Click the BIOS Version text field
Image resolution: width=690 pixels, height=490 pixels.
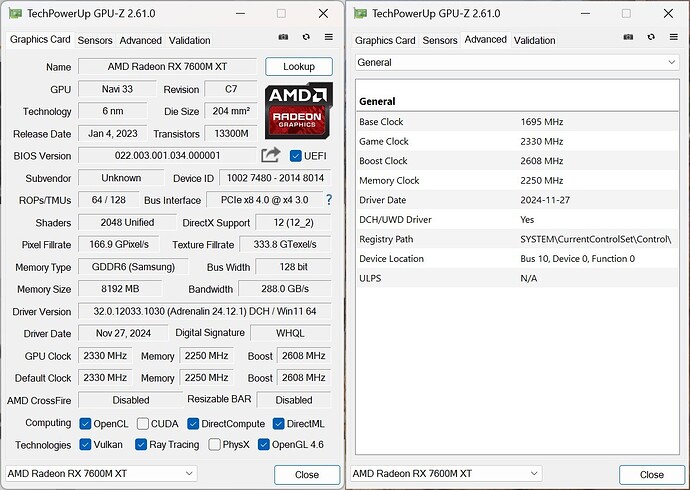pos(165,155)
